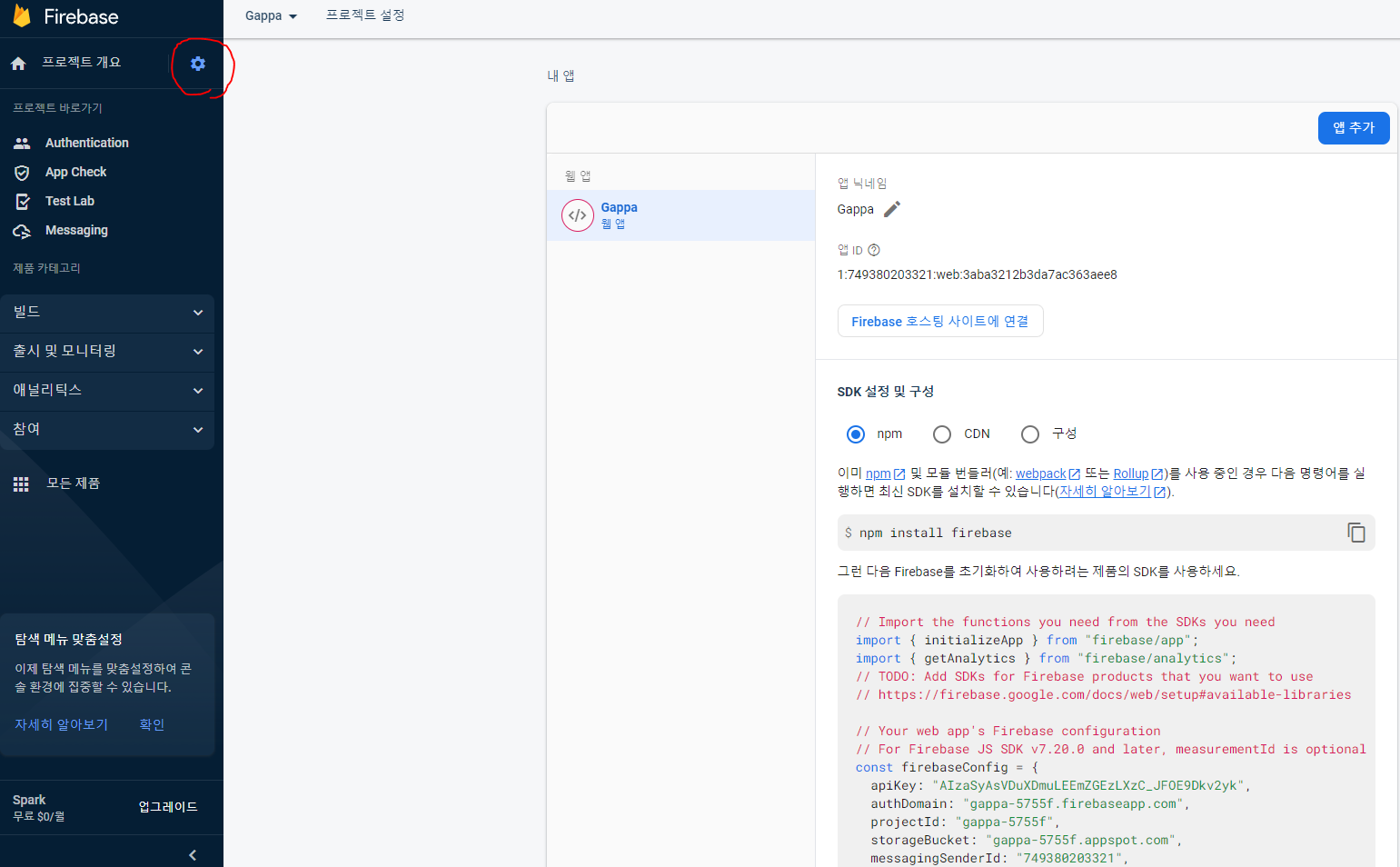Expand the 출시 및 모니터링 category

click(x=107, y=352)
